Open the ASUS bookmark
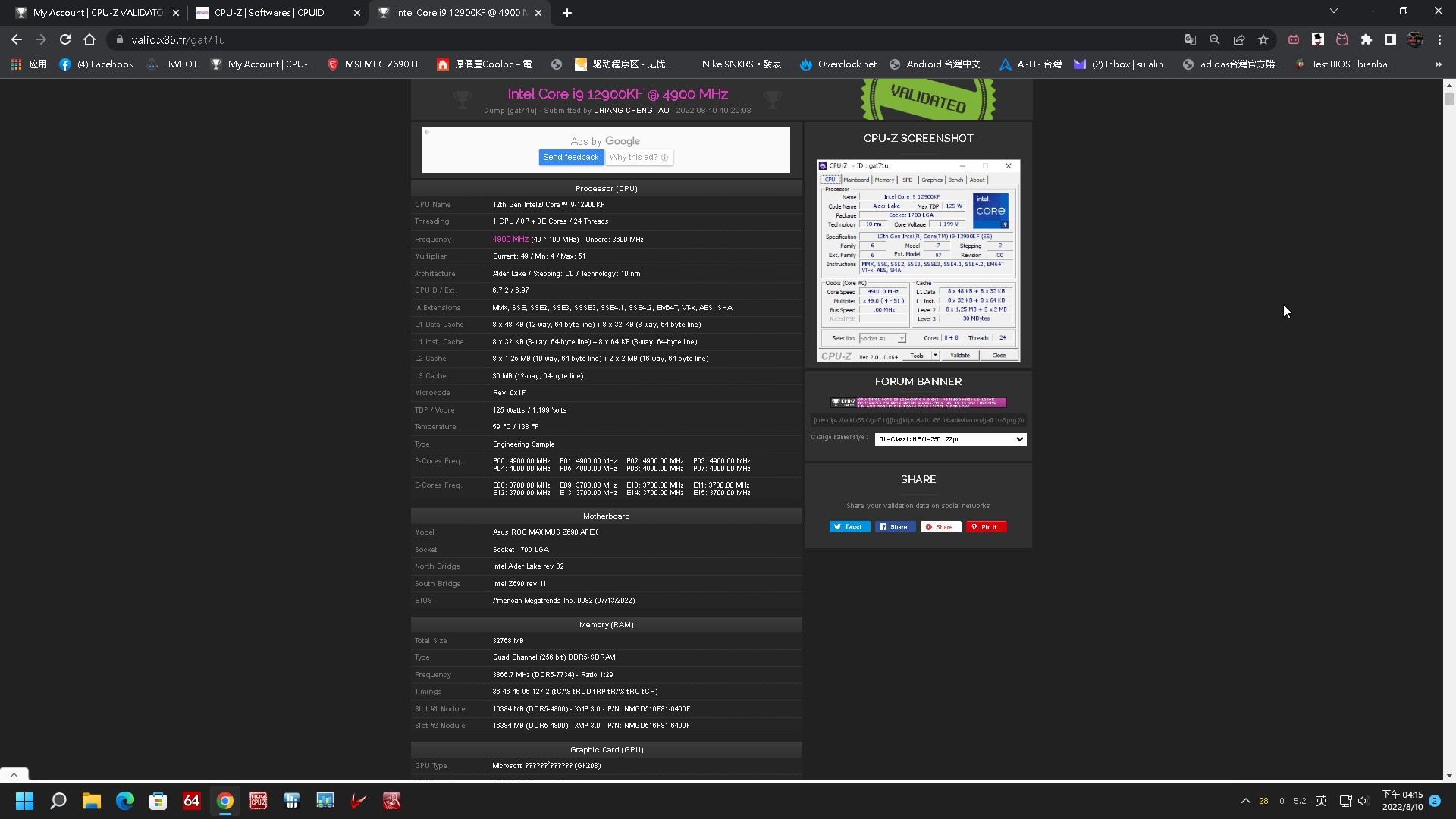This screenshot has height=819, width=1456. point(1031,64)
